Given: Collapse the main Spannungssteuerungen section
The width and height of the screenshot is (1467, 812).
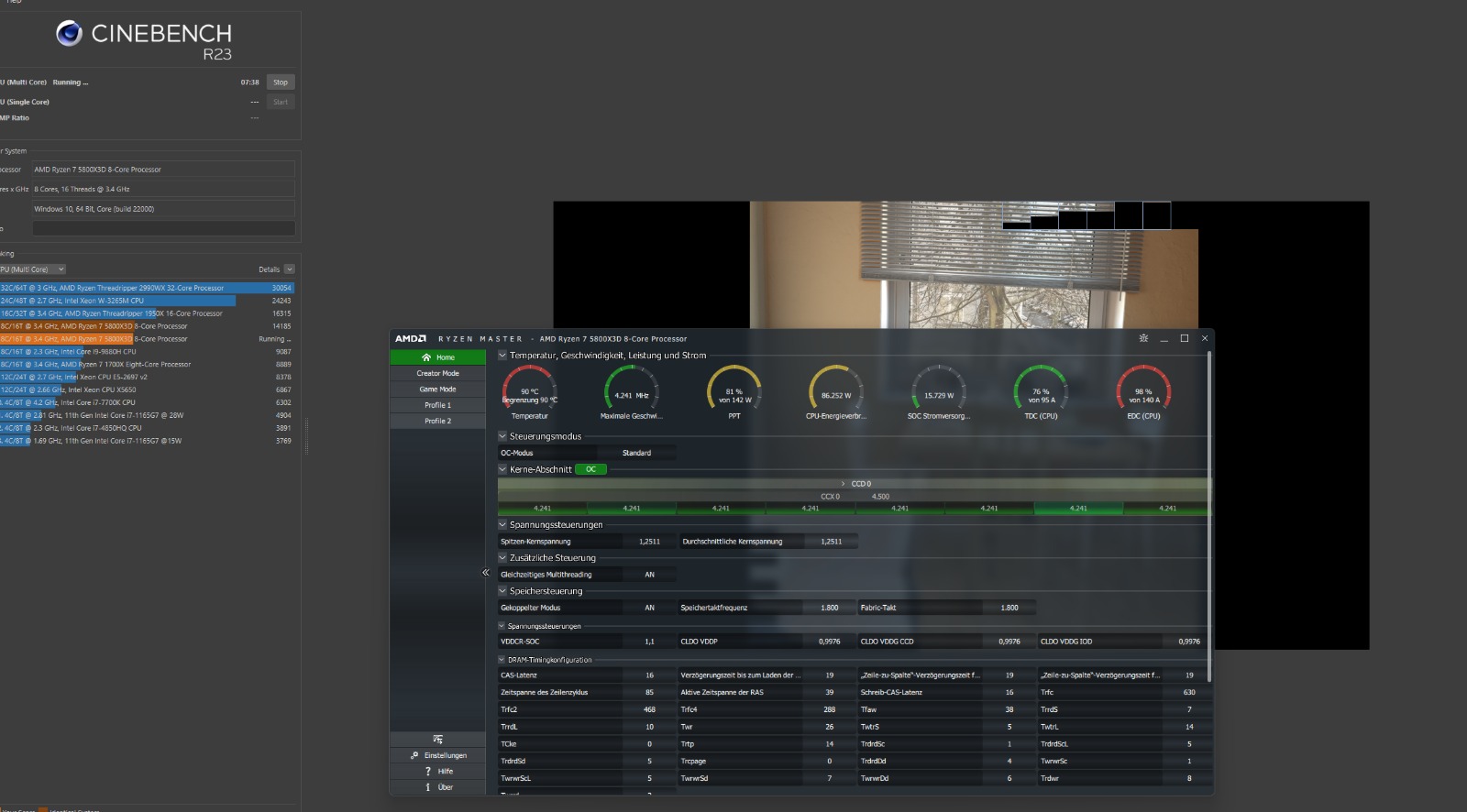Looking at the screenshot, I should click(502, 524).
